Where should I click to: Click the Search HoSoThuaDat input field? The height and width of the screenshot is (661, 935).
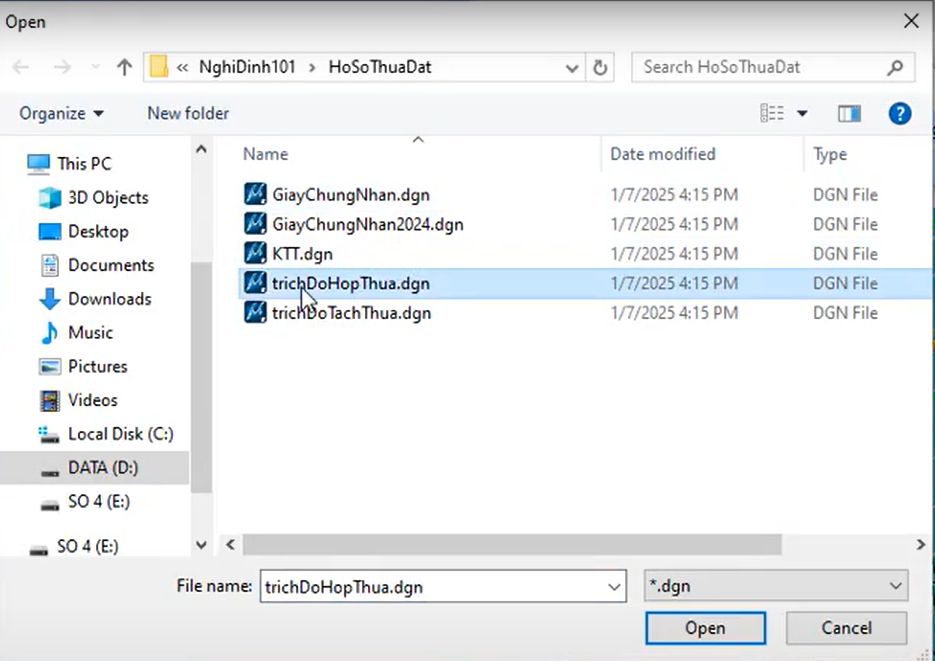(760, 68)
